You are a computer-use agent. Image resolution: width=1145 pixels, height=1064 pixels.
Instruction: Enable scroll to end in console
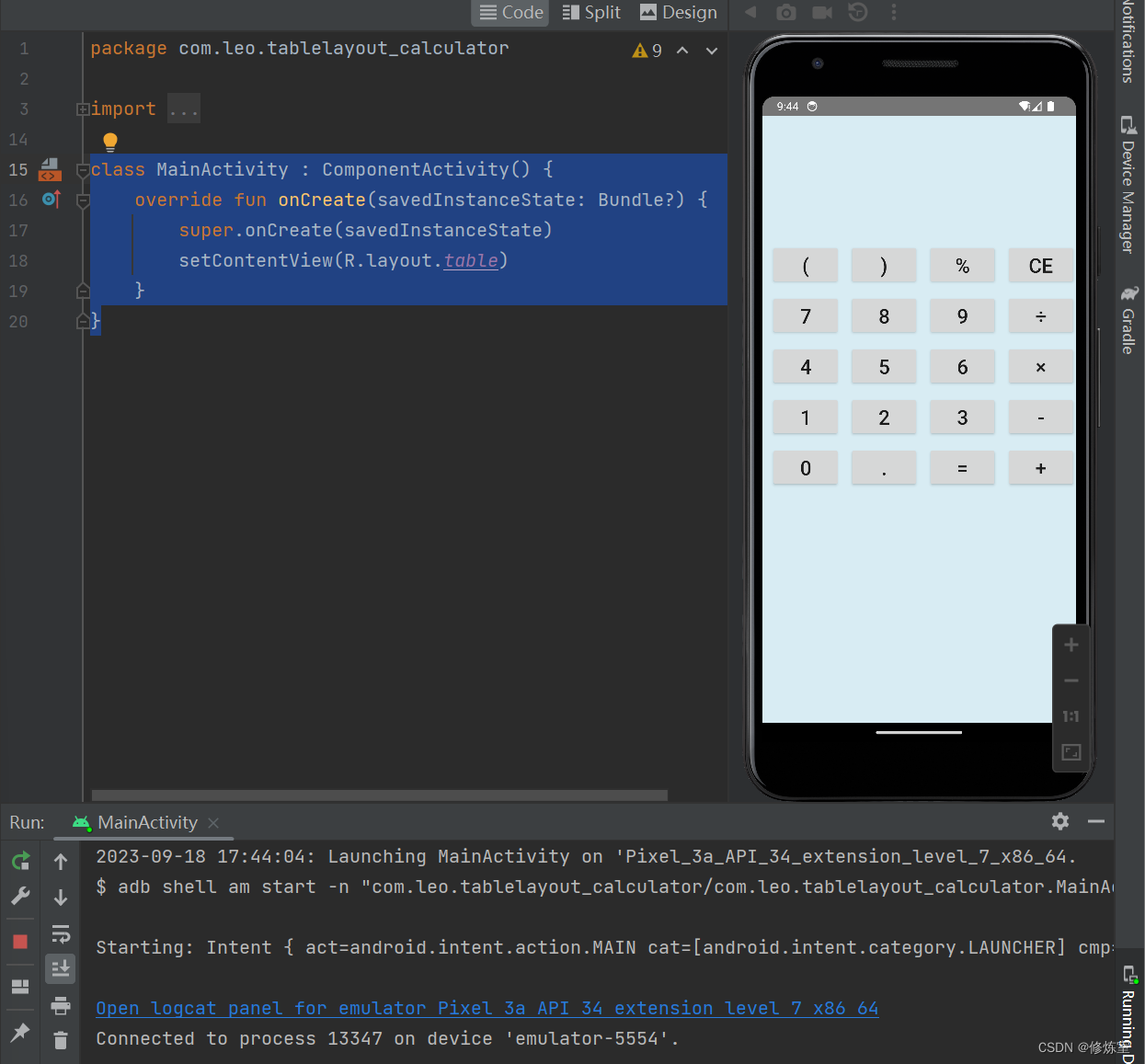click(61, 968)
